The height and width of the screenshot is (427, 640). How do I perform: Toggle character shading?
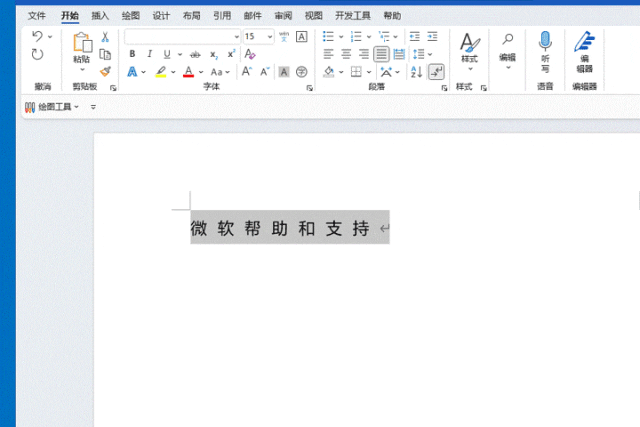click(x=284, y=72)
